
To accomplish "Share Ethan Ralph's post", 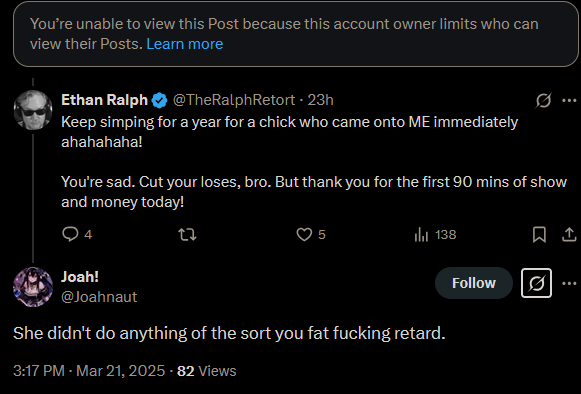I will [569, 235].
